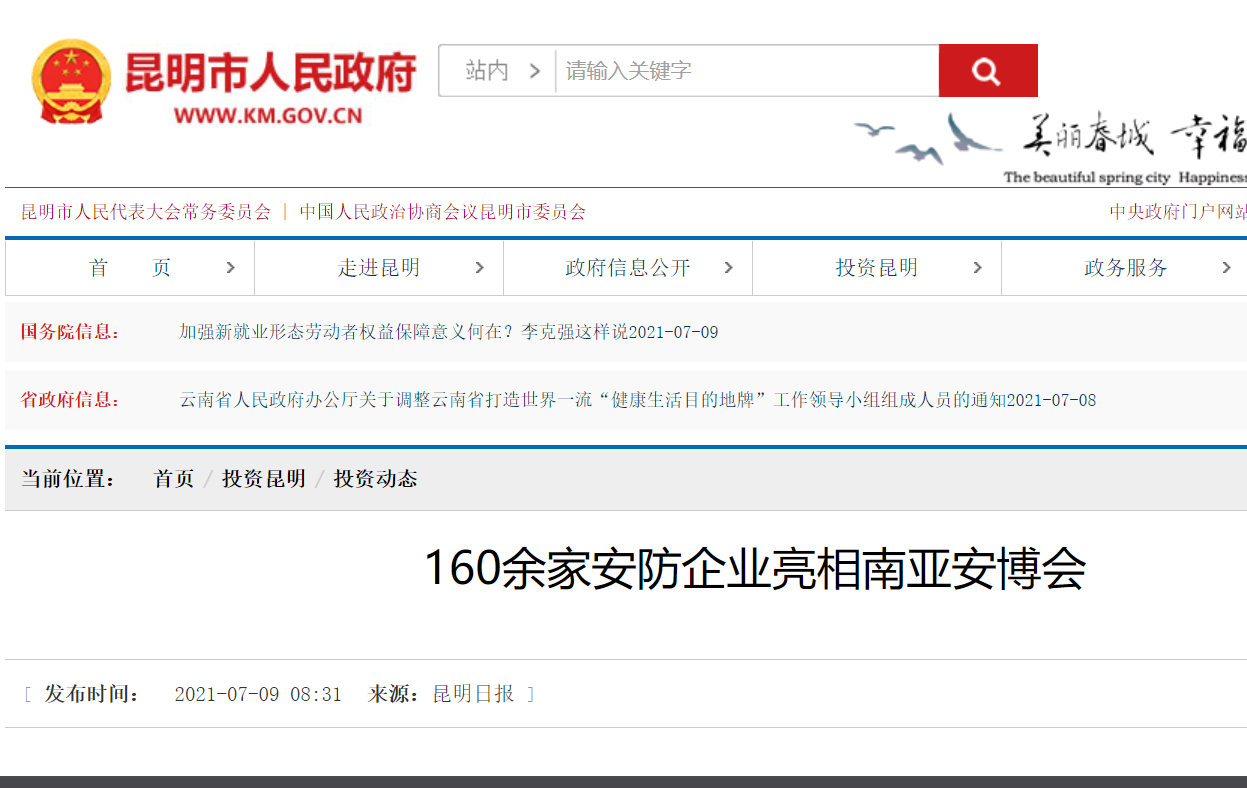The height and width of the screenshot is (788, 1247).
Task: Open 昆明市人民代表大会常务委员会 link
Action: point(146,212)
